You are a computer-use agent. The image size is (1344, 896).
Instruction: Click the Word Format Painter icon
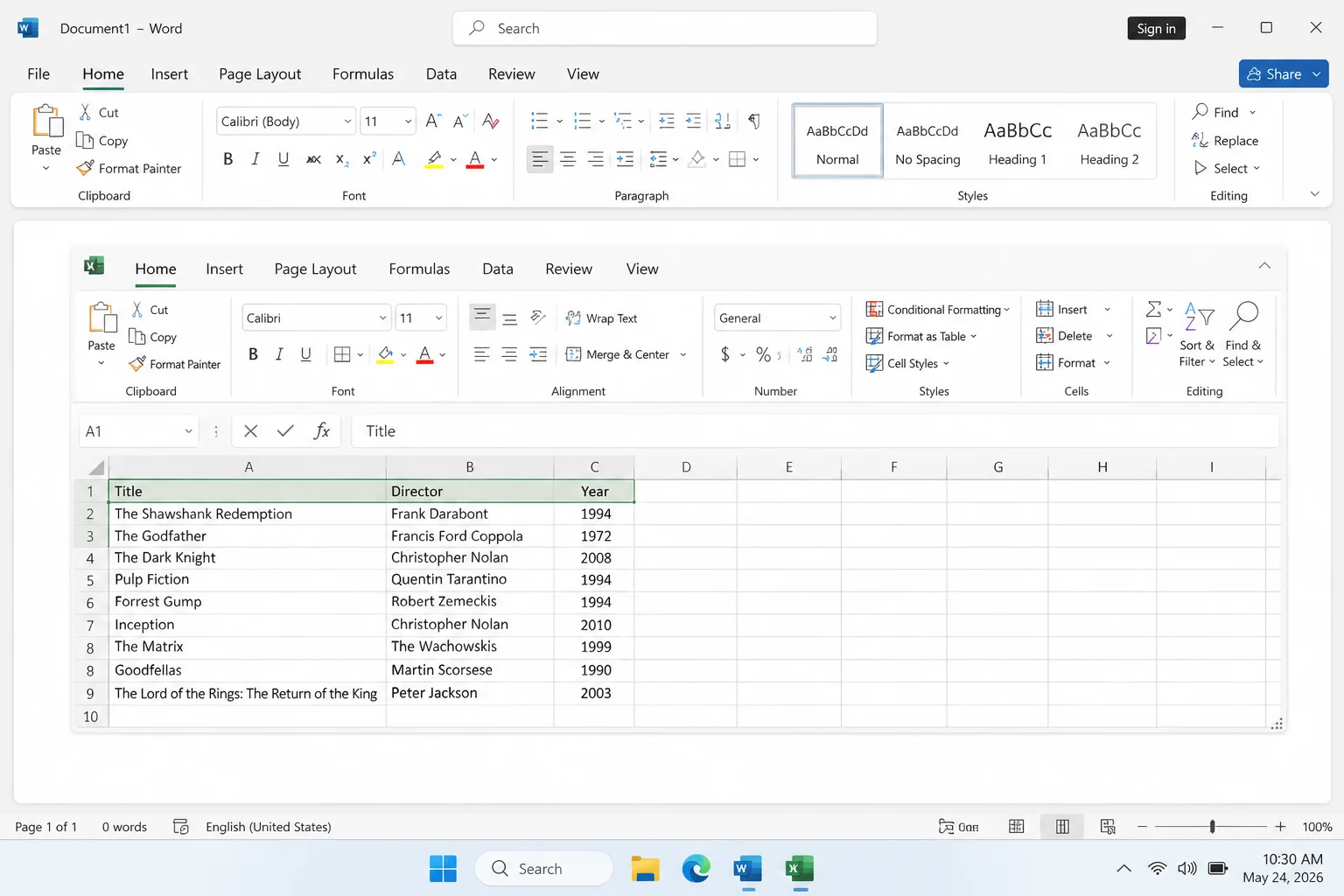click(x=85, y=168)
